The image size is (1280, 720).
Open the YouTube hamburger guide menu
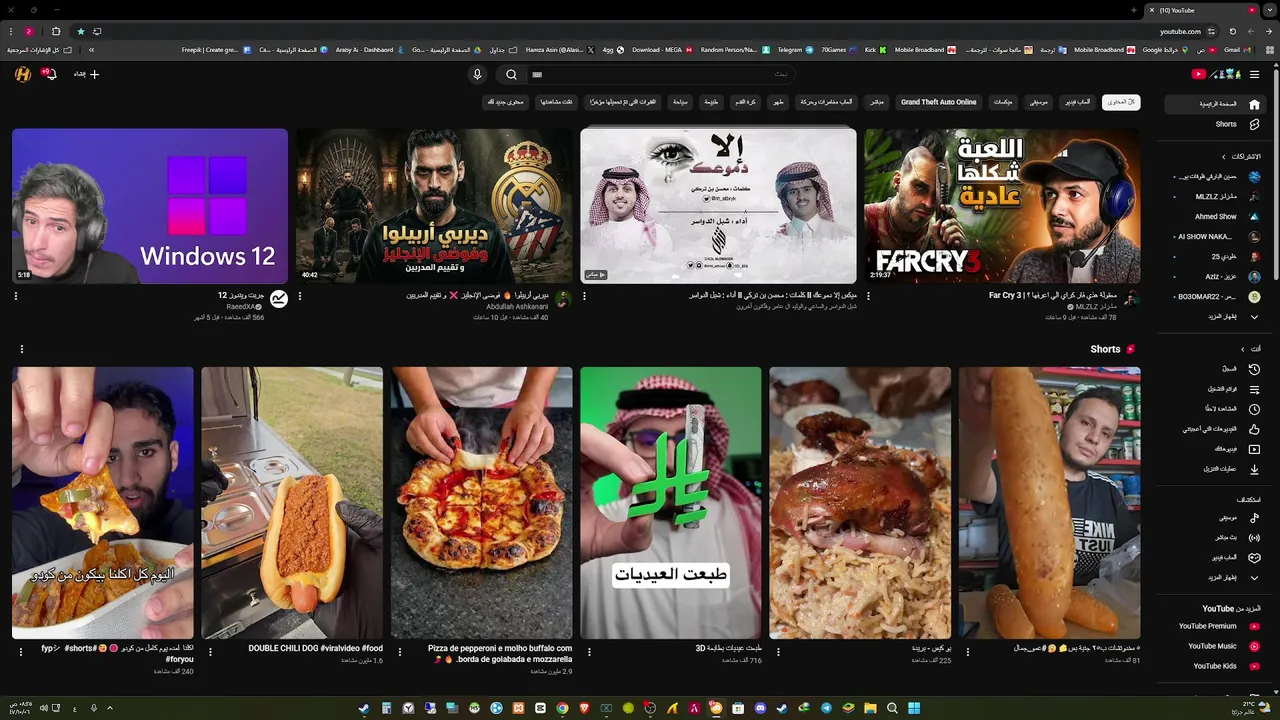pyautogui.click(x=1254, y=74)
